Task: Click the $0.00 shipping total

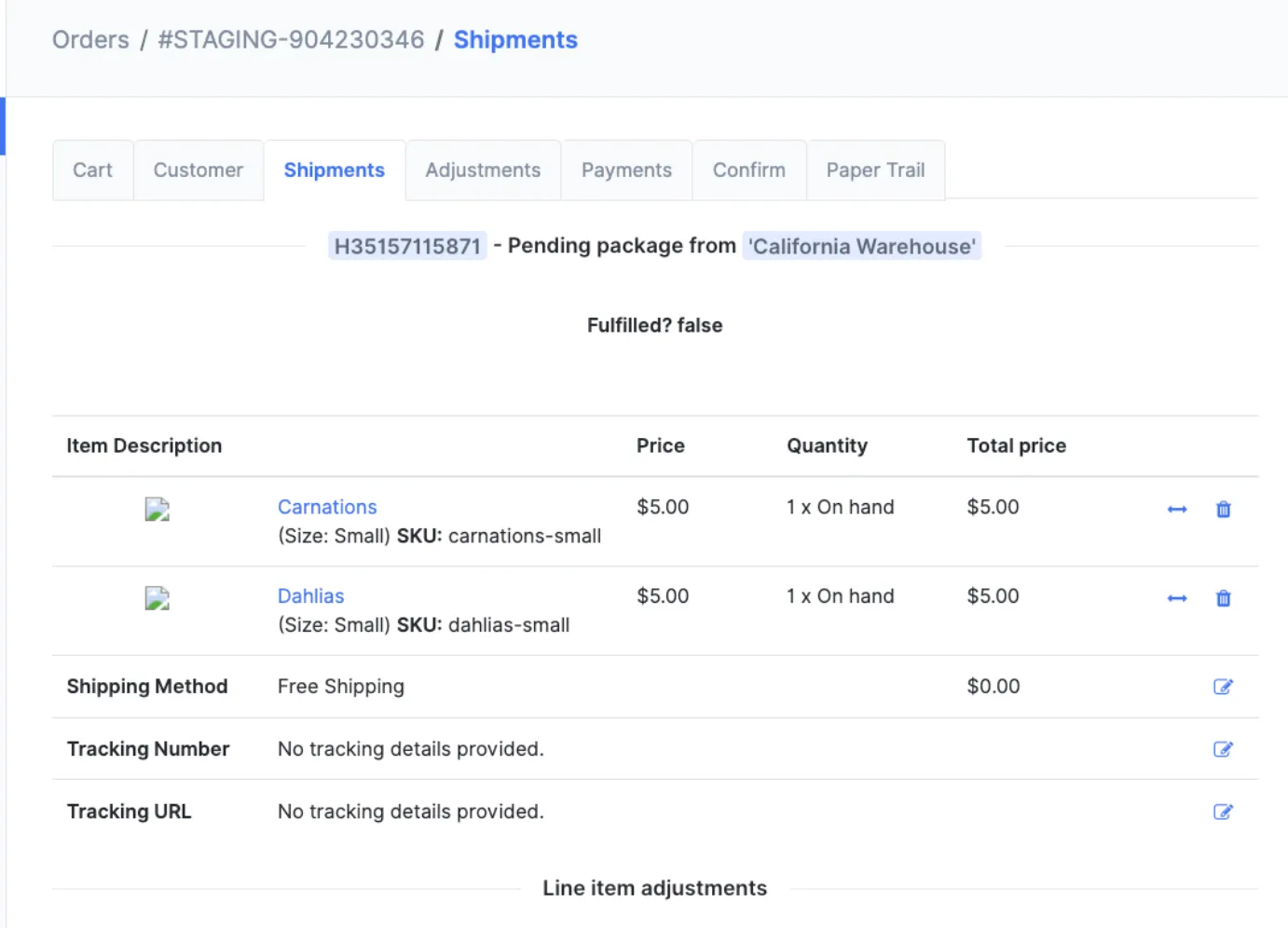Action: click(x=993, y=687)
